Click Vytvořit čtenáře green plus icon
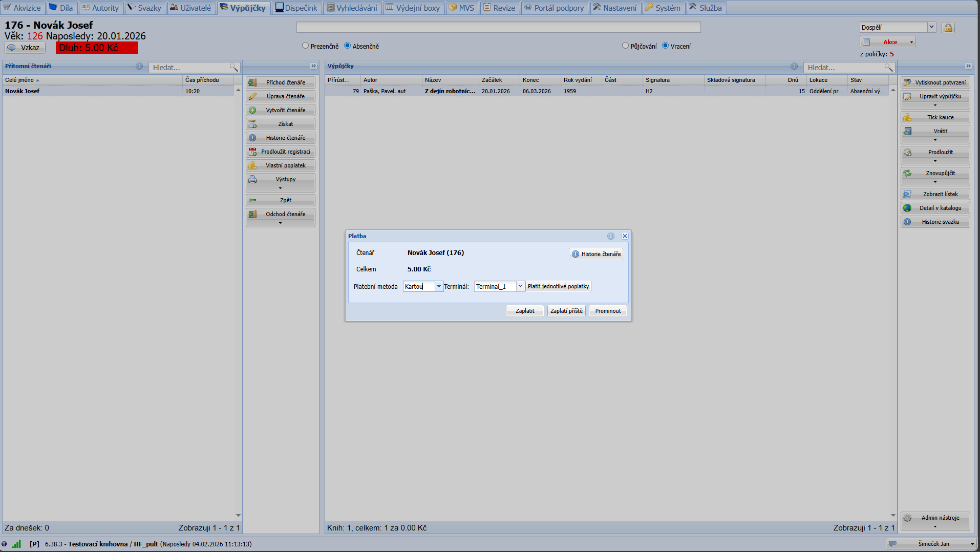Viewport: 980px width, 552px height. [253, 110]
